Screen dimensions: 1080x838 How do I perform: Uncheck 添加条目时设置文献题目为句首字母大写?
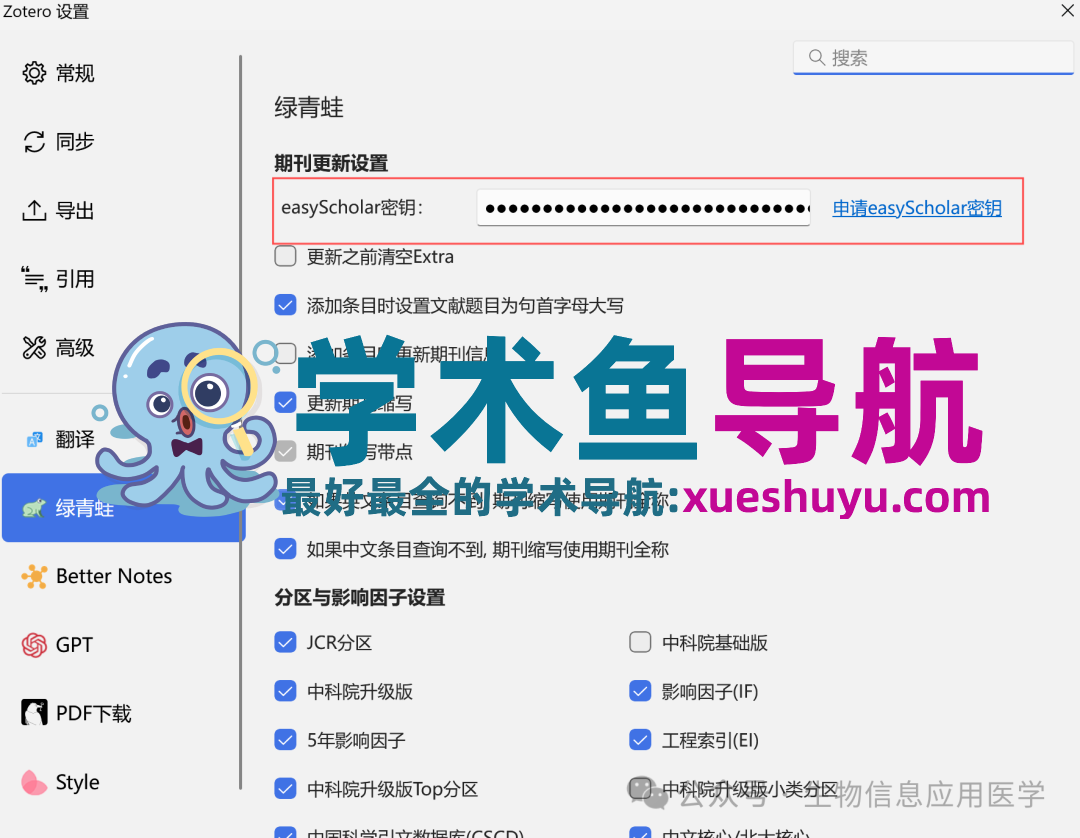[285, 305]
